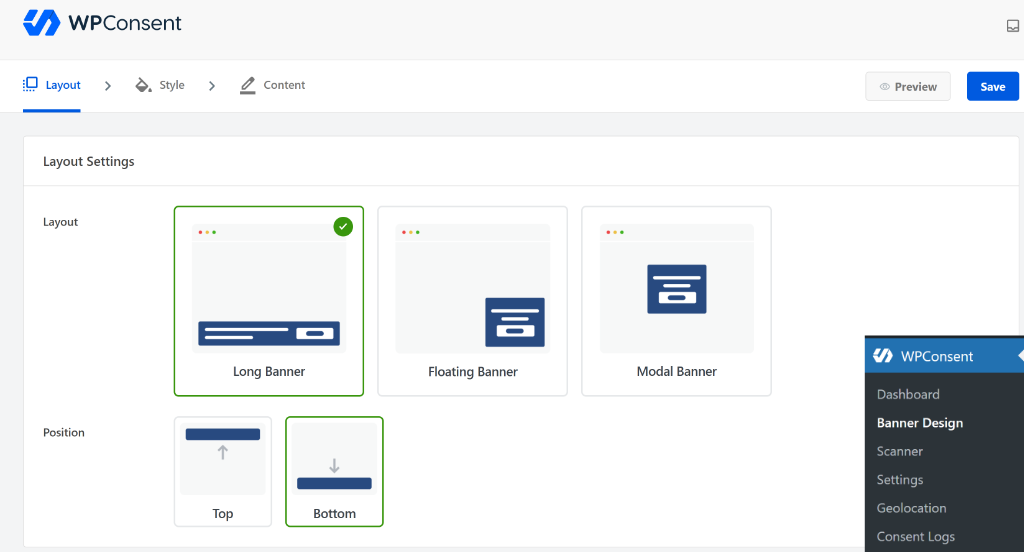Click the eye icon in Preview button
This screenshot has width=1024, height=552.
(884, 87)
